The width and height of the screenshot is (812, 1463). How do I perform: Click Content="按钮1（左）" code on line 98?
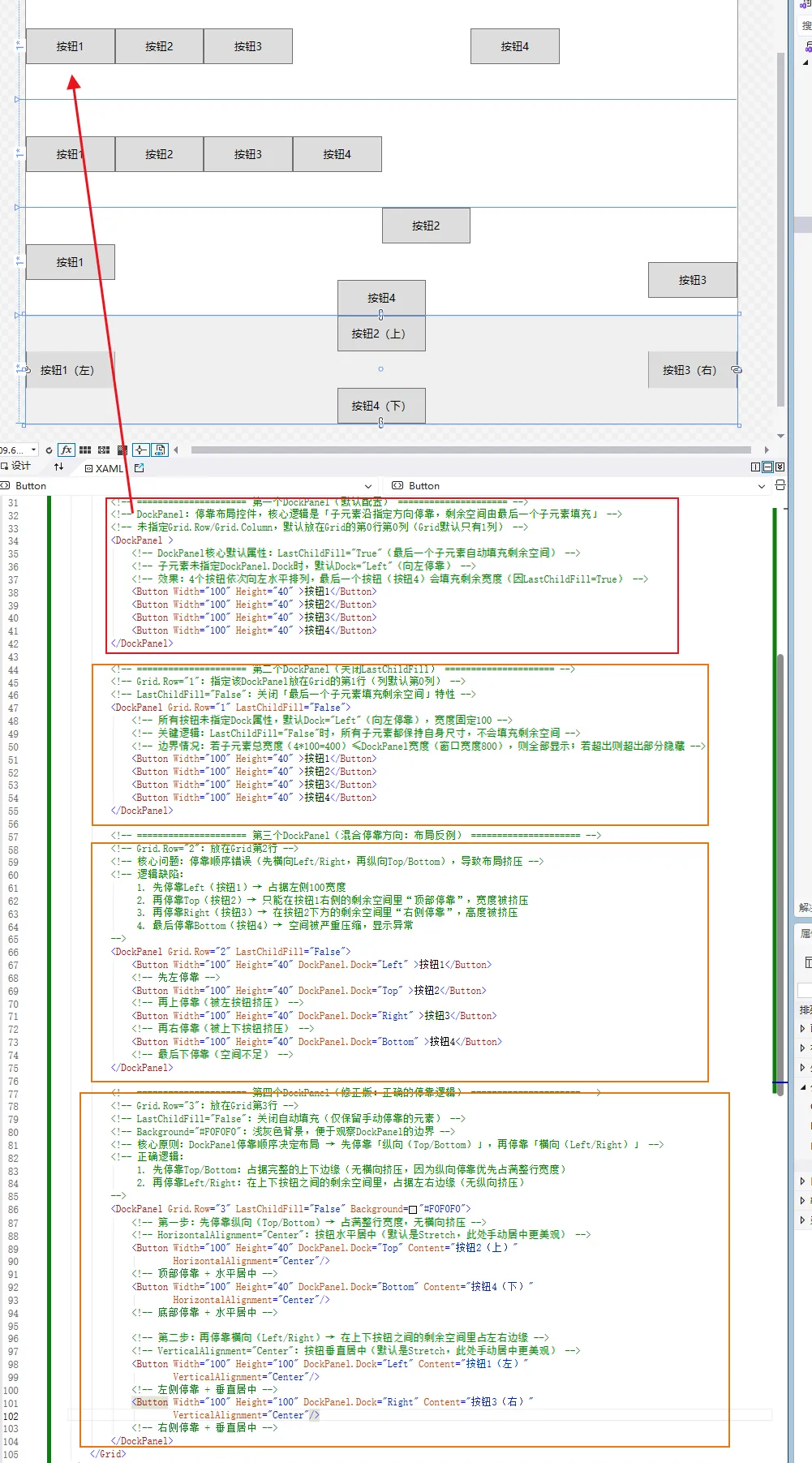tap(473, 1364)
